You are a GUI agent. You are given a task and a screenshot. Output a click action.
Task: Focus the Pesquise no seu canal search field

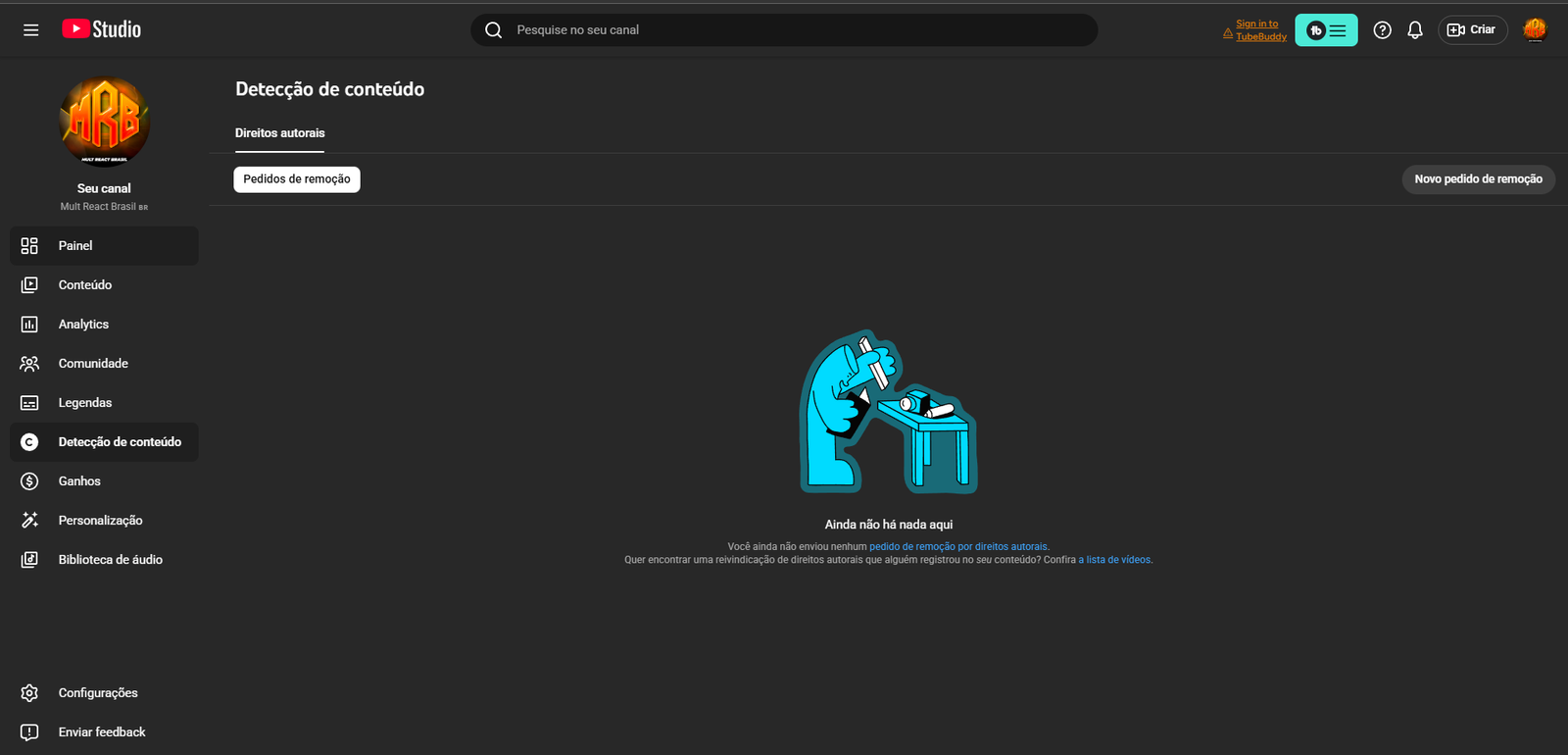(x=784, y=30)
